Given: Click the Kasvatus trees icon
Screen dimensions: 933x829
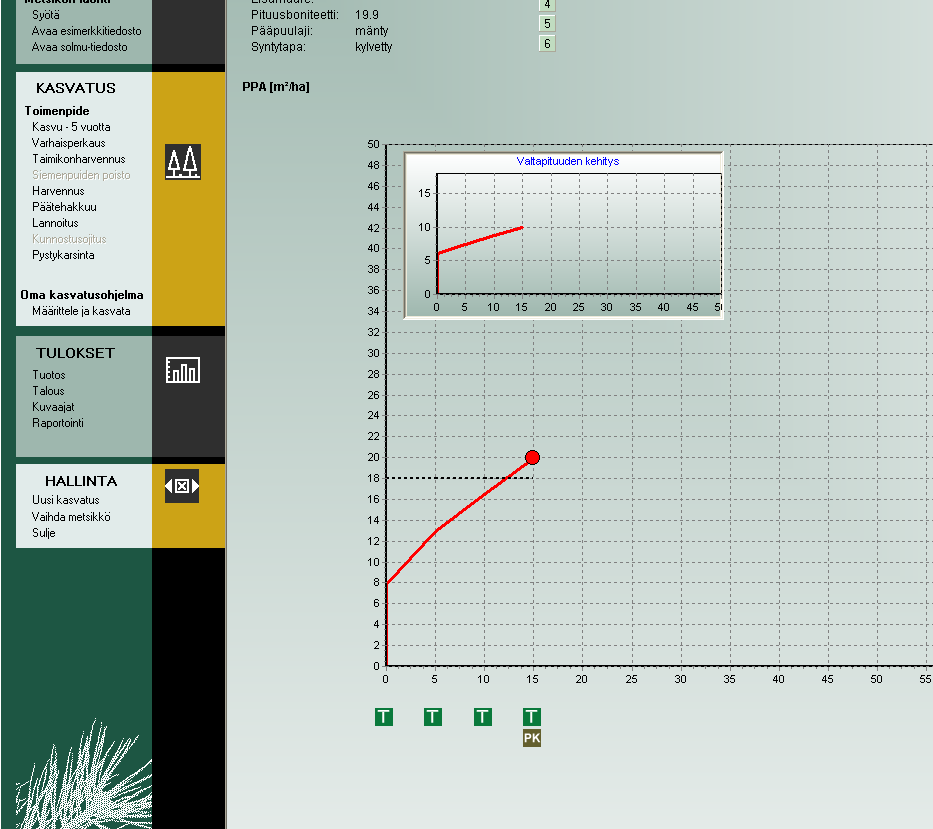Looking at the screenshot, I should pyautogui.click(x=183, y=162).
